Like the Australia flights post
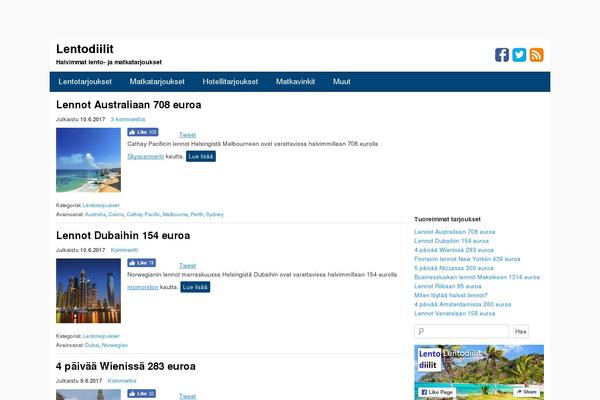Image resolution: width=600 pixels, height=400 pixels. 143,132
